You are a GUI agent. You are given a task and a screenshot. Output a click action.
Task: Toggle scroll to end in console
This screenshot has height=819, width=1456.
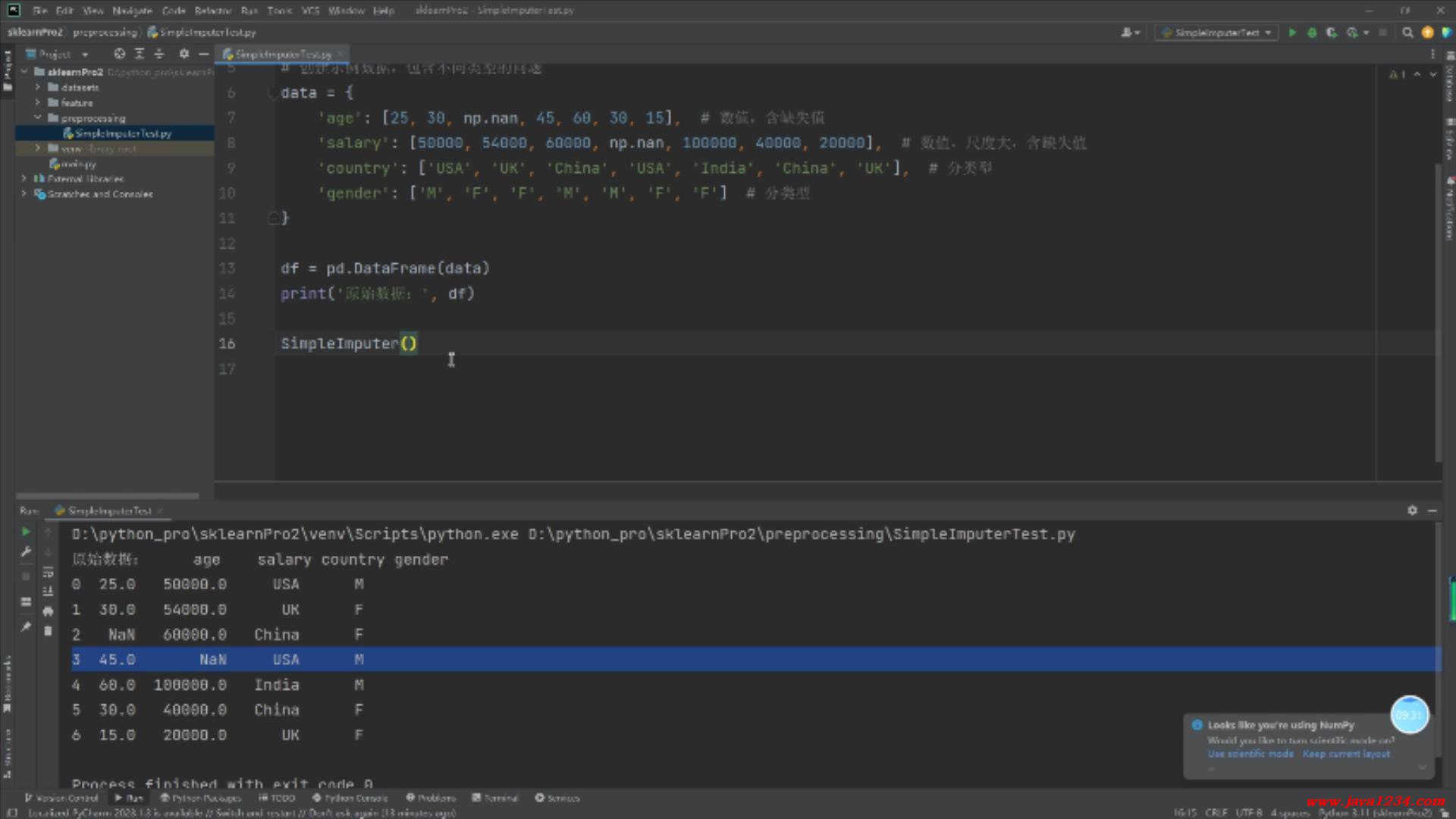click(48, 591)
